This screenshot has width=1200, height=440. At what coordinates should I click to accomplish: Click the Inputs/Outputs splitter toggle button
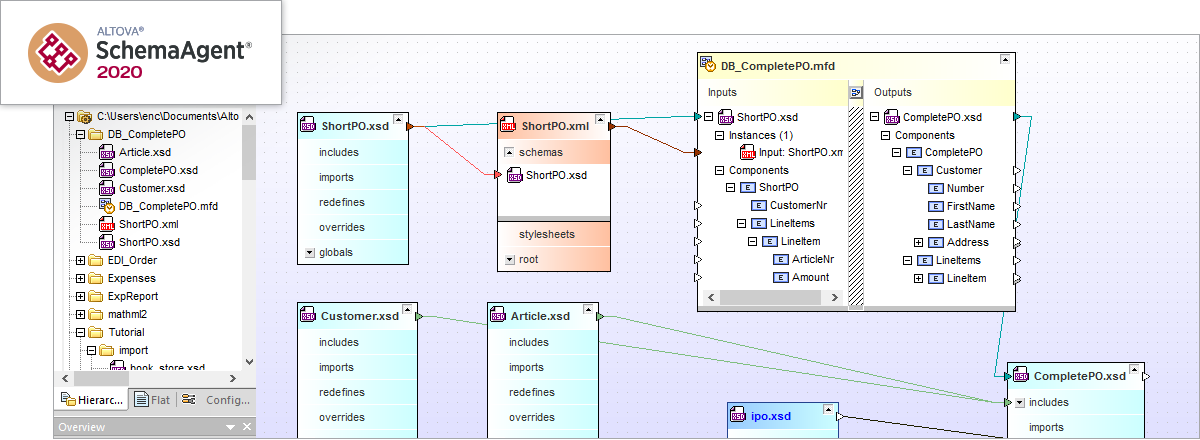pyautogui.click(x=856, y=92)
